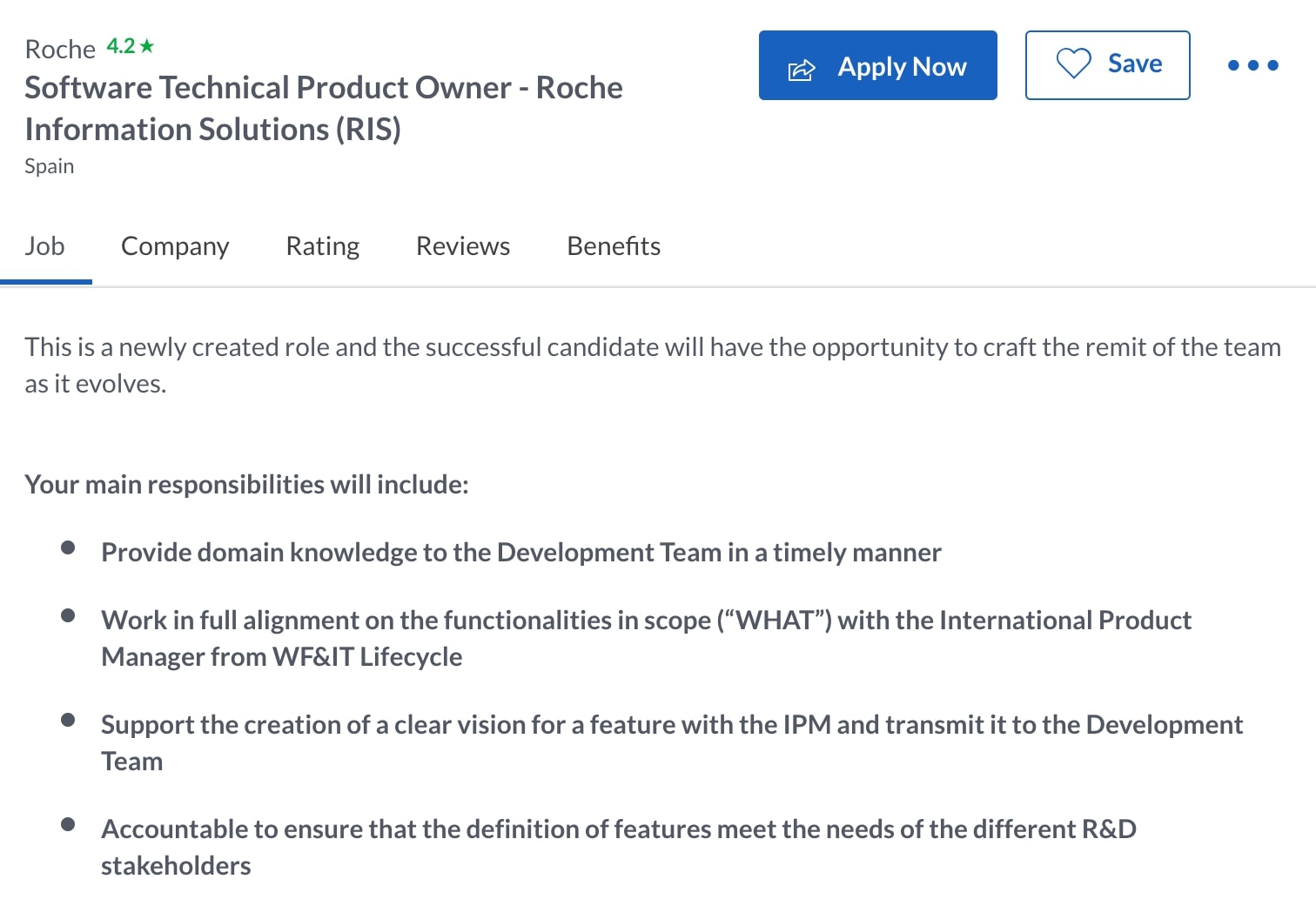Screen dimensions: 1316x913
Task: Click the job title heading
Action: (324, 107)
